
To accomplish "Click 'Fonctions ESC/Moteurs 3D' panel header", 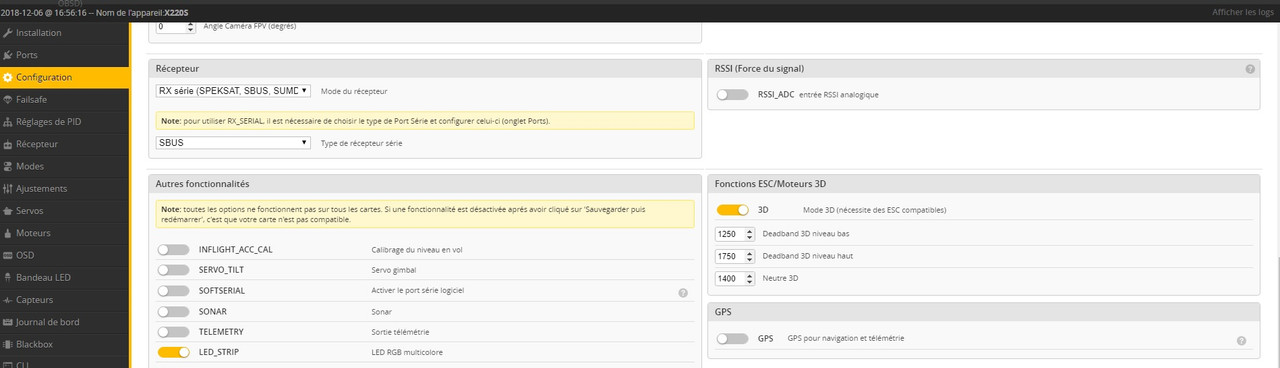I will pos(983,184).
